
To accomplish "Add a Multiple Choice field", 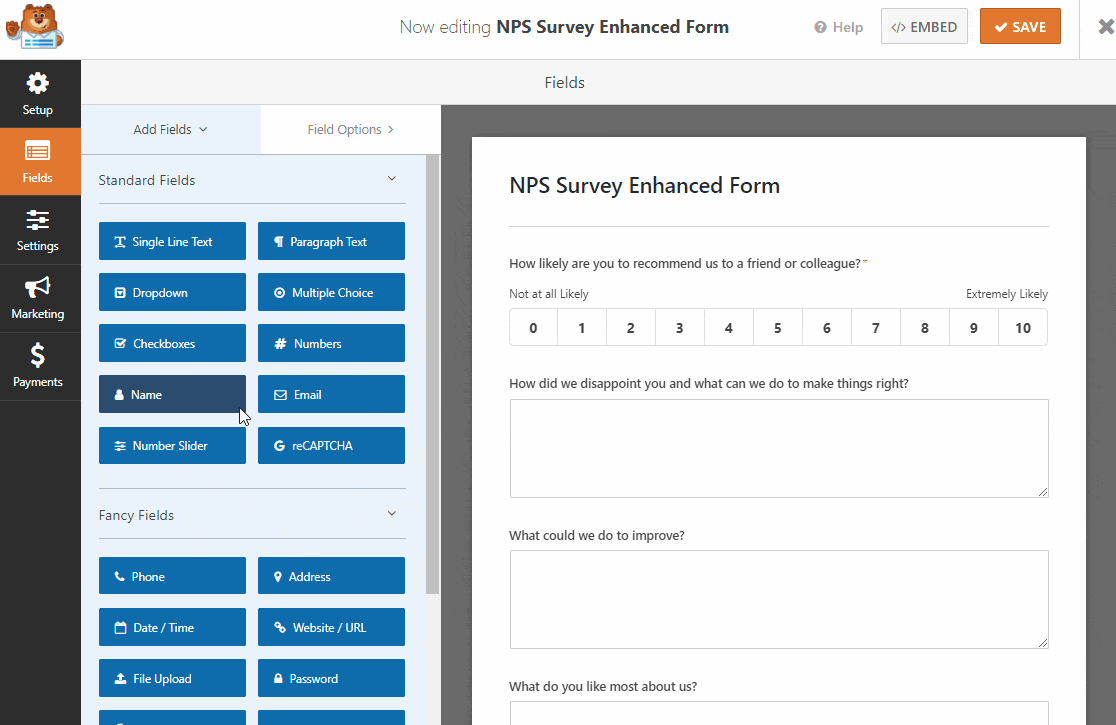I will (x=331, y=292).
